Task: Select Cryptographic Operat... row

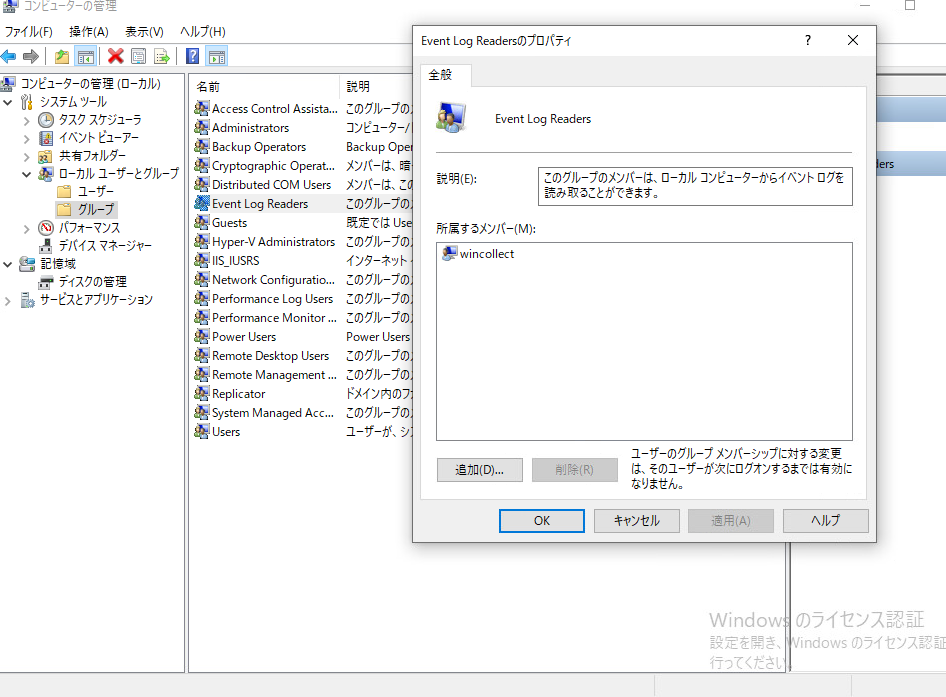Action: tap(302, 165)
